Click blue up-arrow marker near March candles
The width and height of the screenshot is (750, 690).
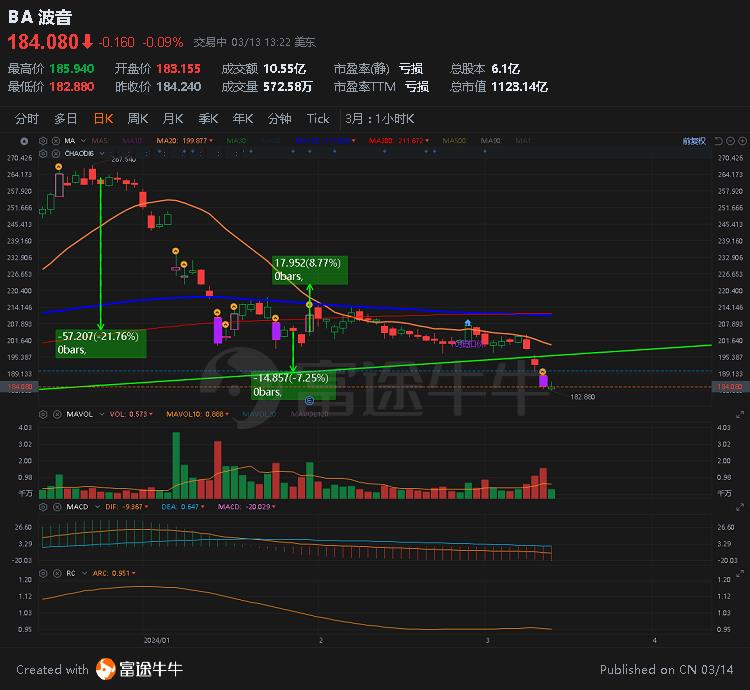coord(468,323)
